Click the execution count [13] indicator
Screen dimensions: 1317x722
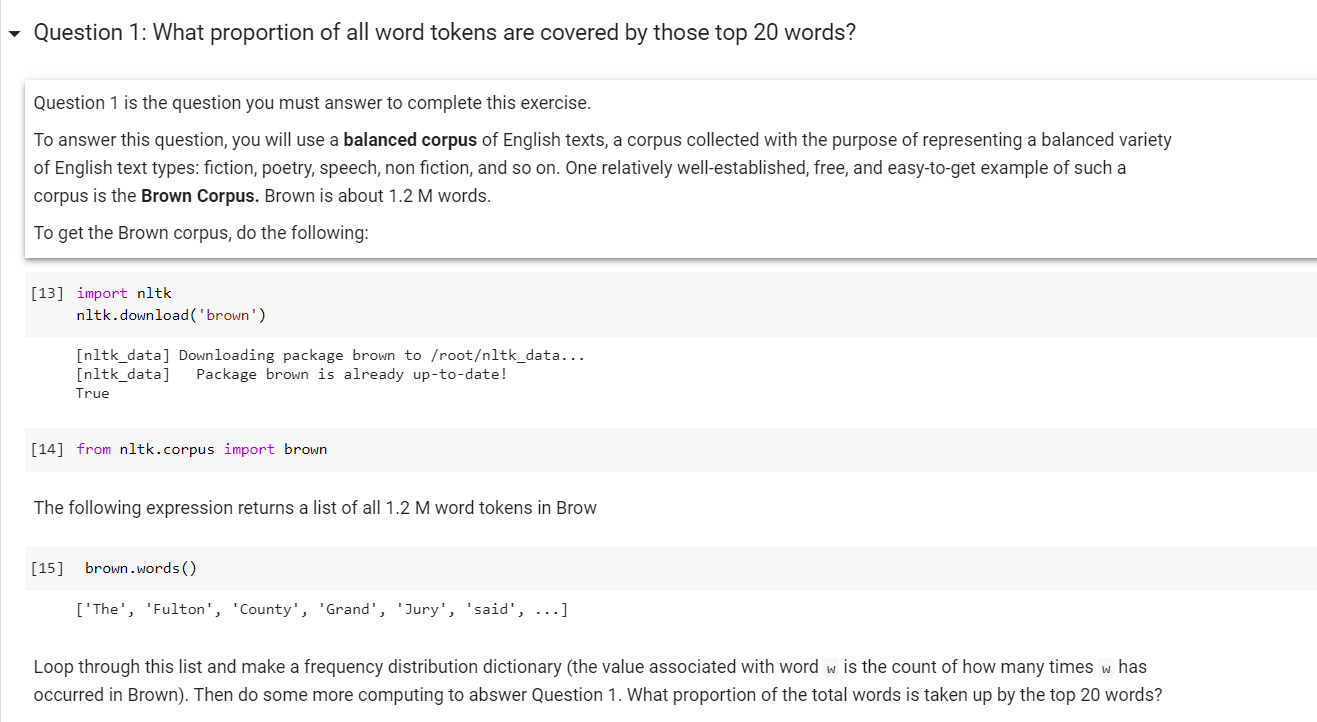pos(46,292)
